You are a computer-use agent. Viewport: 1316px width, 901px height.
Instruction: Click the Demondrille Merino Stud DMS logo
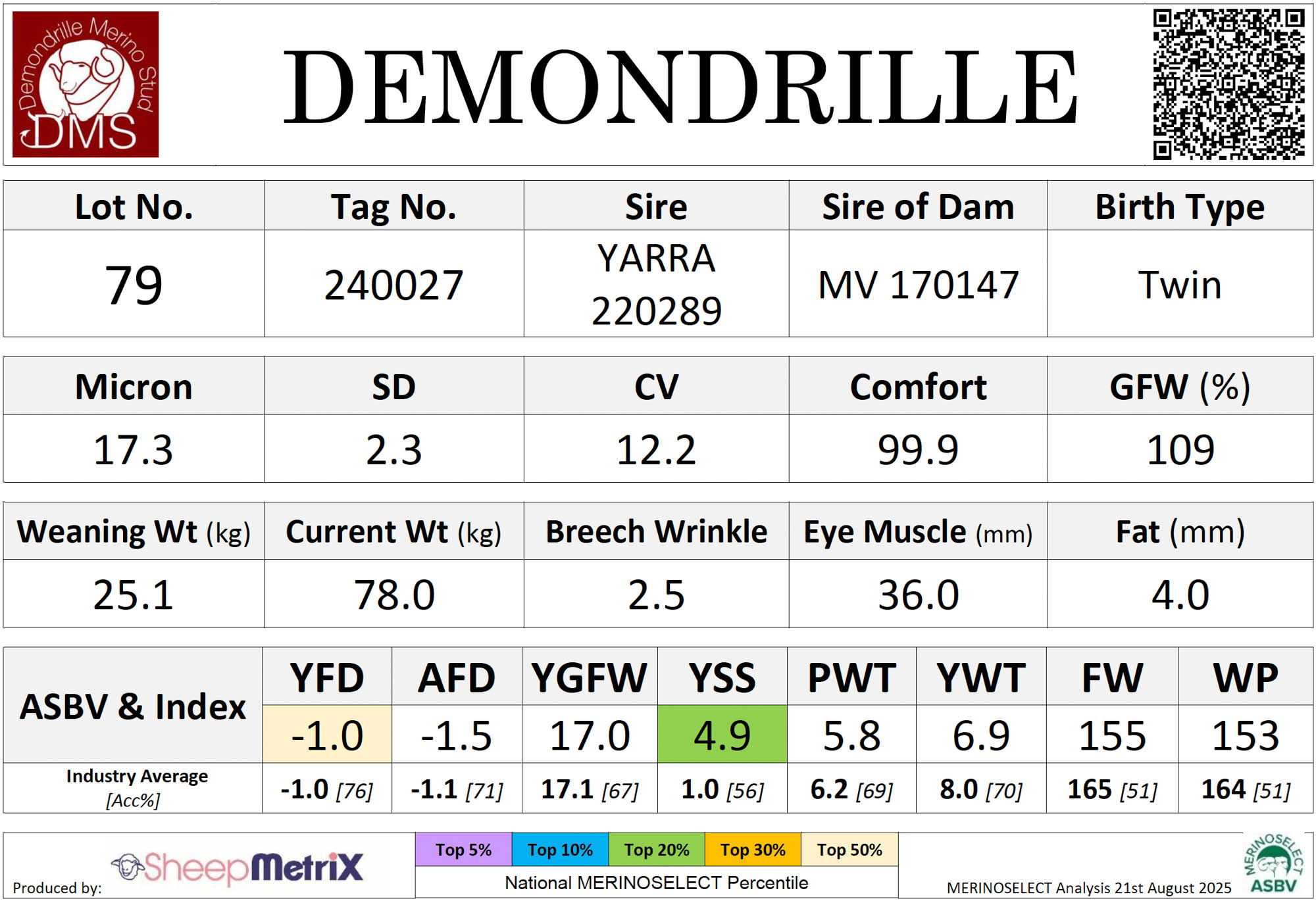pos(86,84)
